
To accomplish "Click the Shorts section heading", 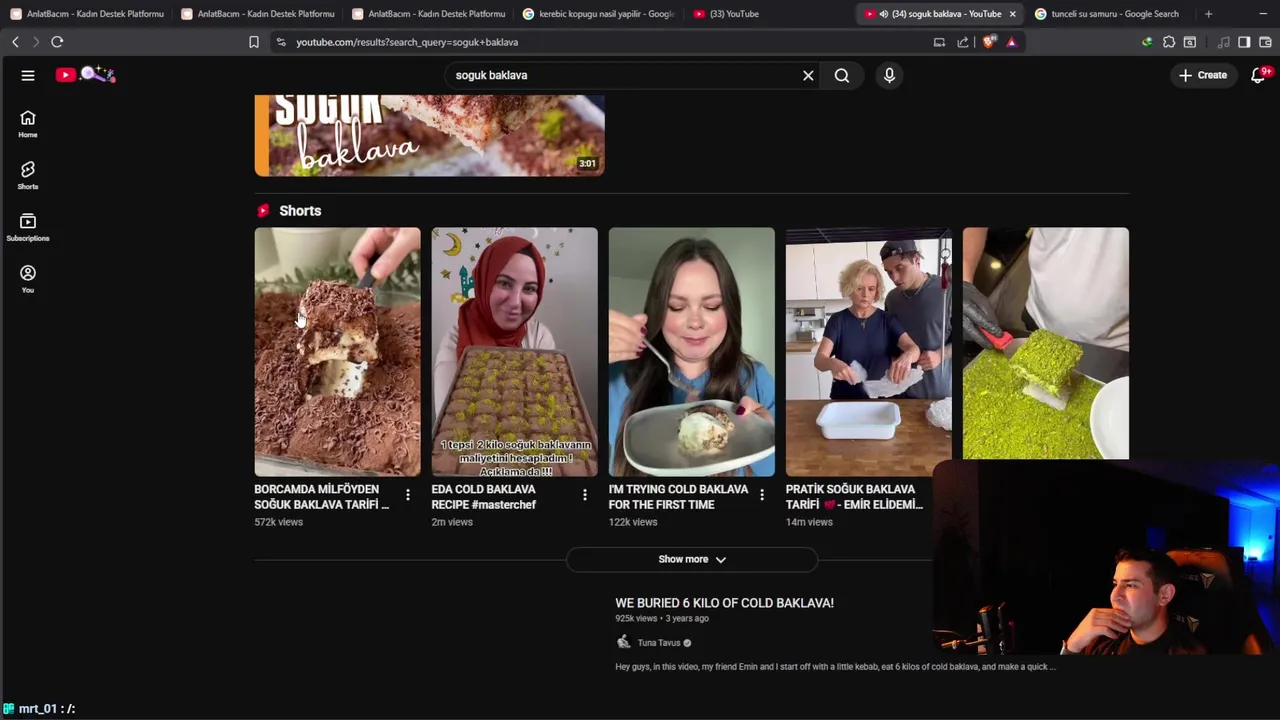I will (300, 211).
